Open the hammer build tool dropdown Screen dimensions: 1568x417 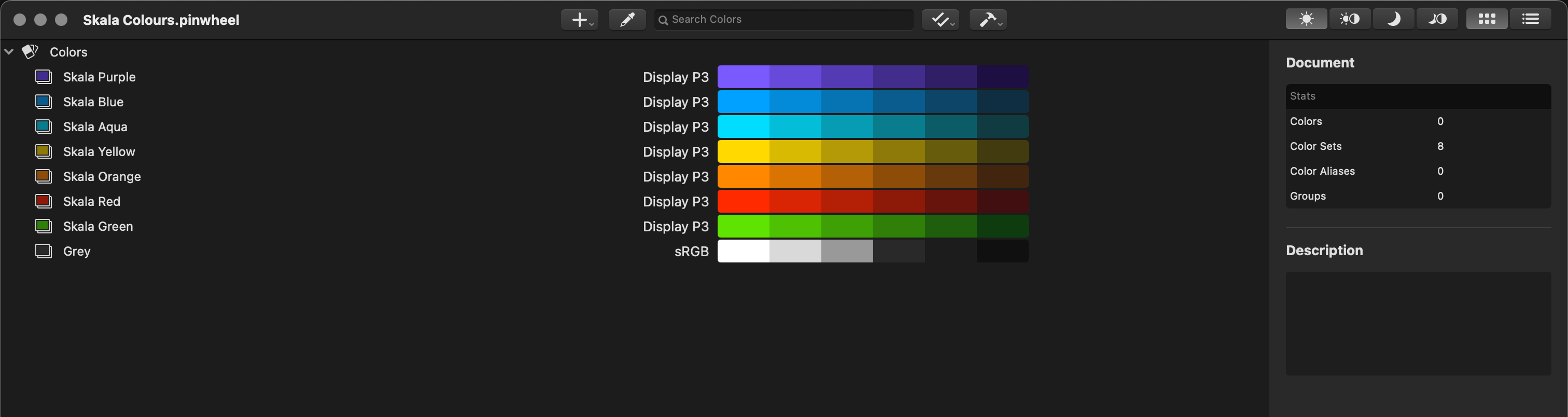click(x=988, y=20)
